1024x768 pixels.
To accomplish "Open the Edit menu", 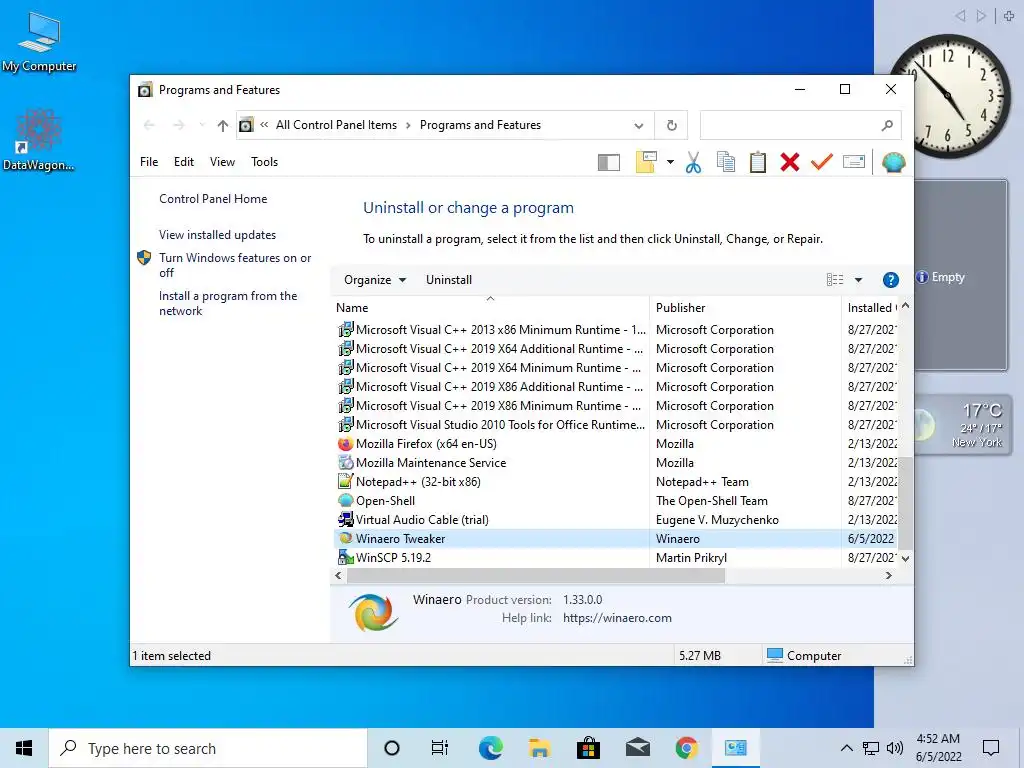I will pyautogui.click(x=184, y=162).
